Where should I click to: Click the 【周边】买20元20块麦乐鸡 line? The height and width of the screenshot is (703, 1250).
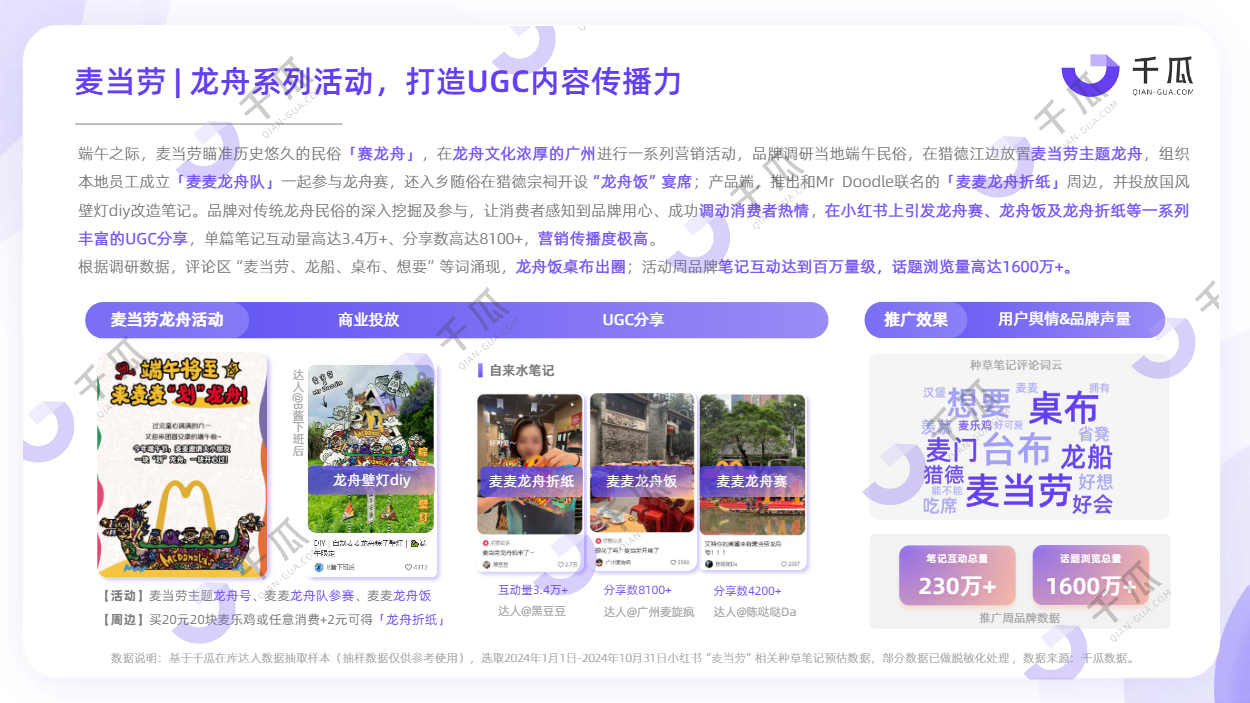(x=274, y=620)
